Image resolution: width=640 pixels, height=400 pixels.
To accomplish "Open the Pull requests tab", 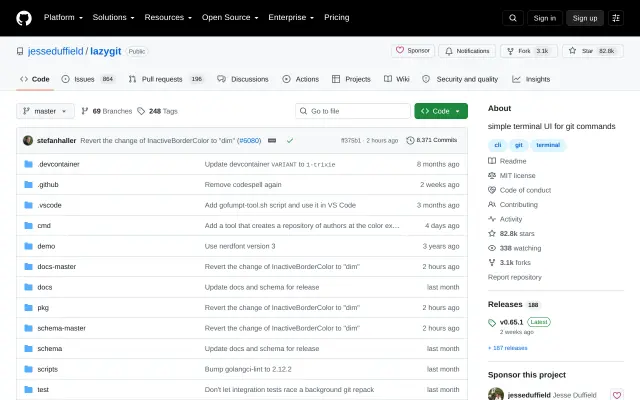I will (x=166, y=79).
